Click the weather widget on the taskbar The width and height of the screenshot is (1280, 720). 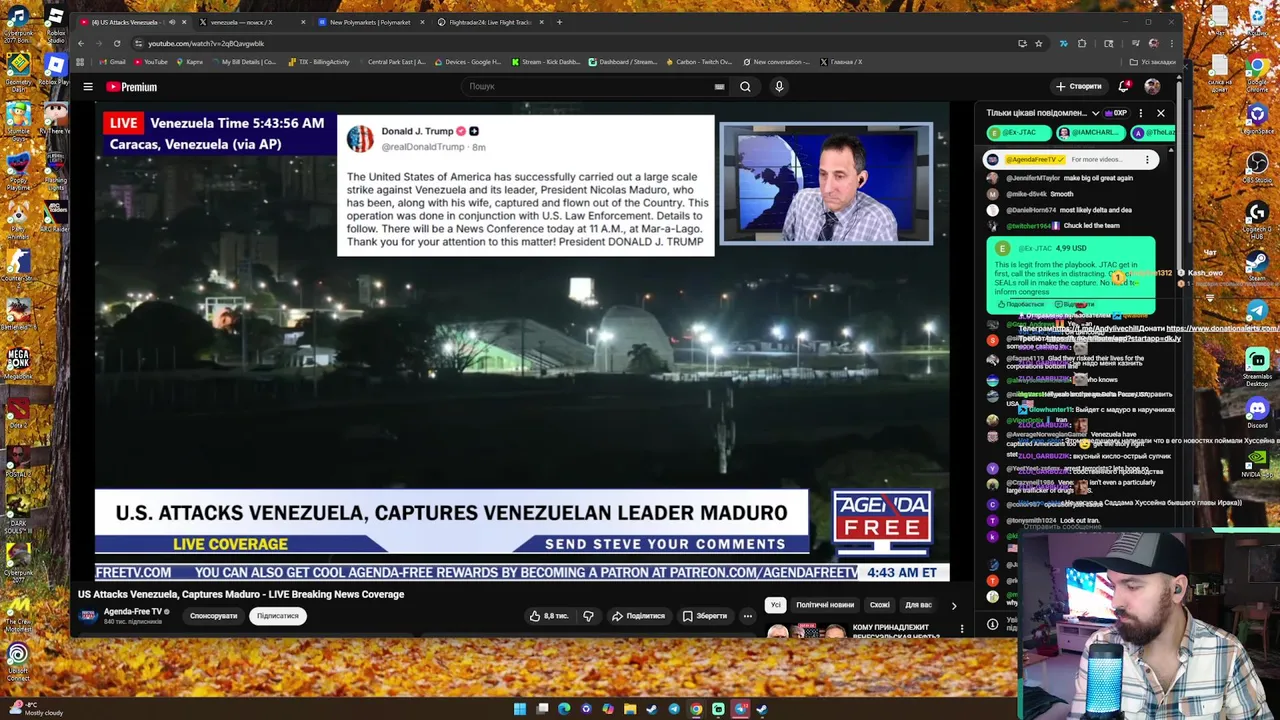click(34, 709)
